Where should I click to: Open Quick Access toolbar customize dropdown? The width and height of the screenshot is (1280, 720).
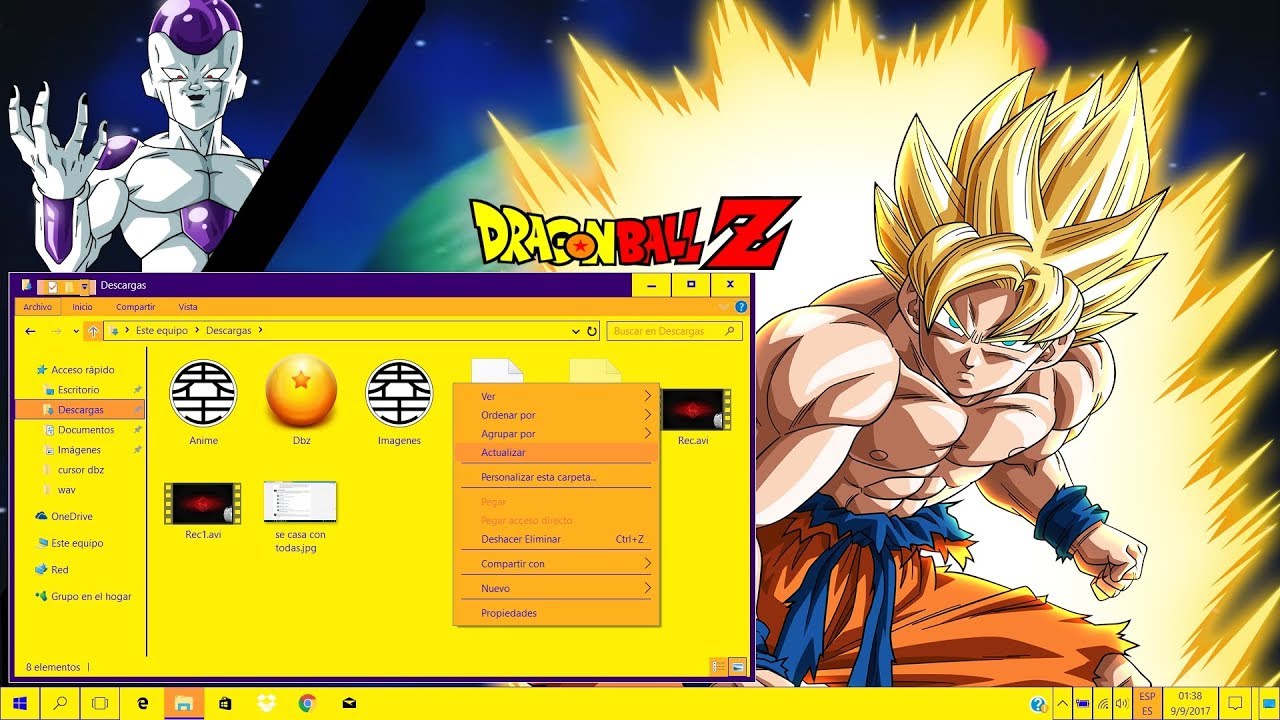[x=85, y=287]
